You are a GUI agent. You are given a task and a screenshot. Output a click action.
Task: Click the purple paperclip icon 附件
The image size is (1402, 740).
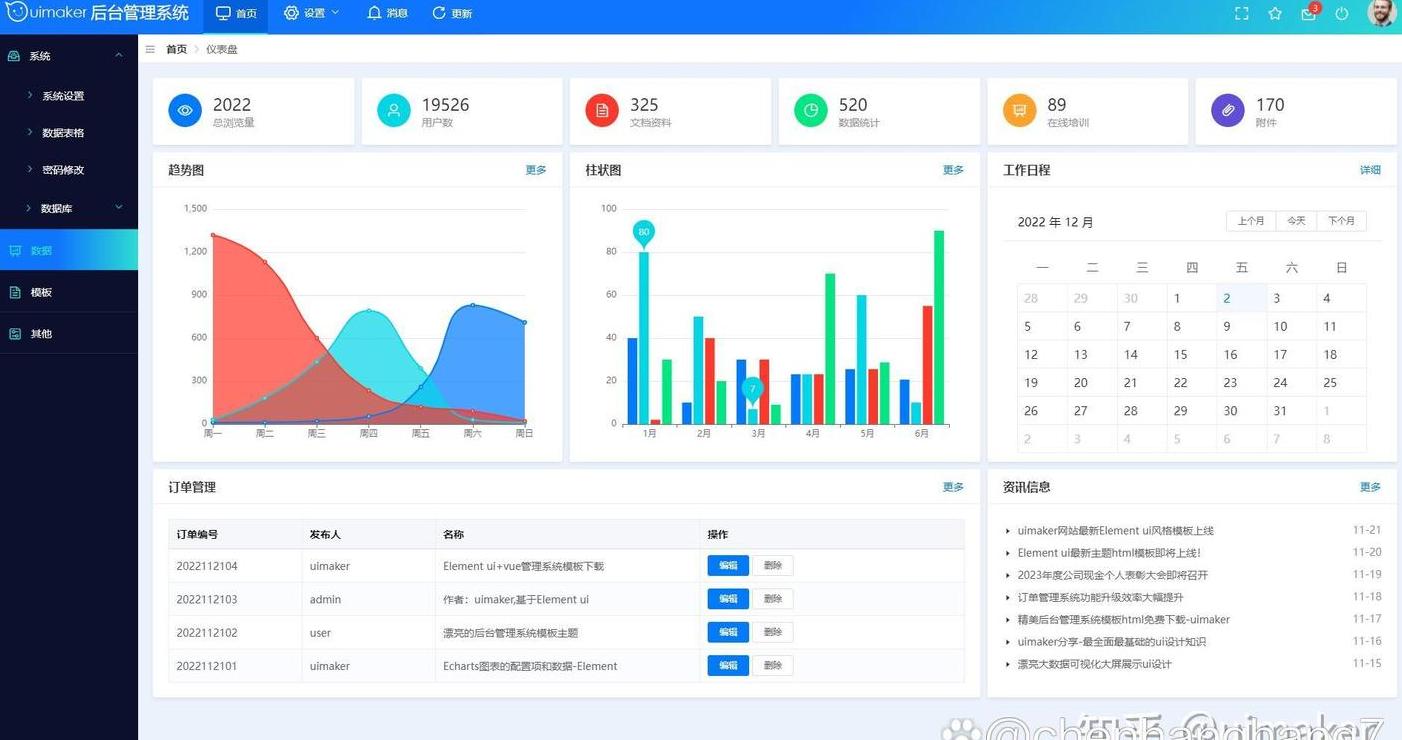coord(1228,110)
